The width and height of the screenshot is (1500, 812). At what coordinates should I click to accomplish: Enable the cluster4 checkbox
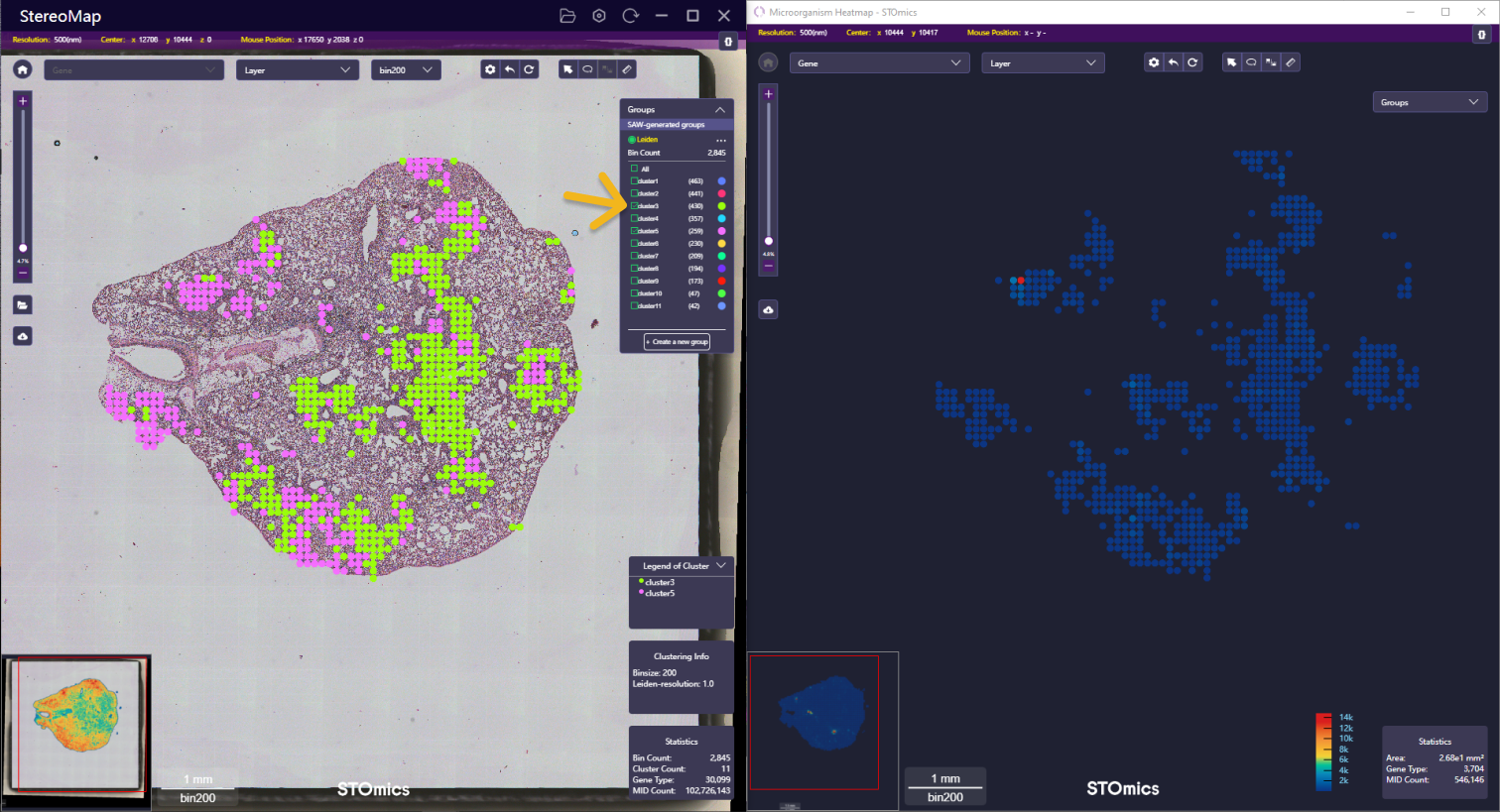[635, 218]
